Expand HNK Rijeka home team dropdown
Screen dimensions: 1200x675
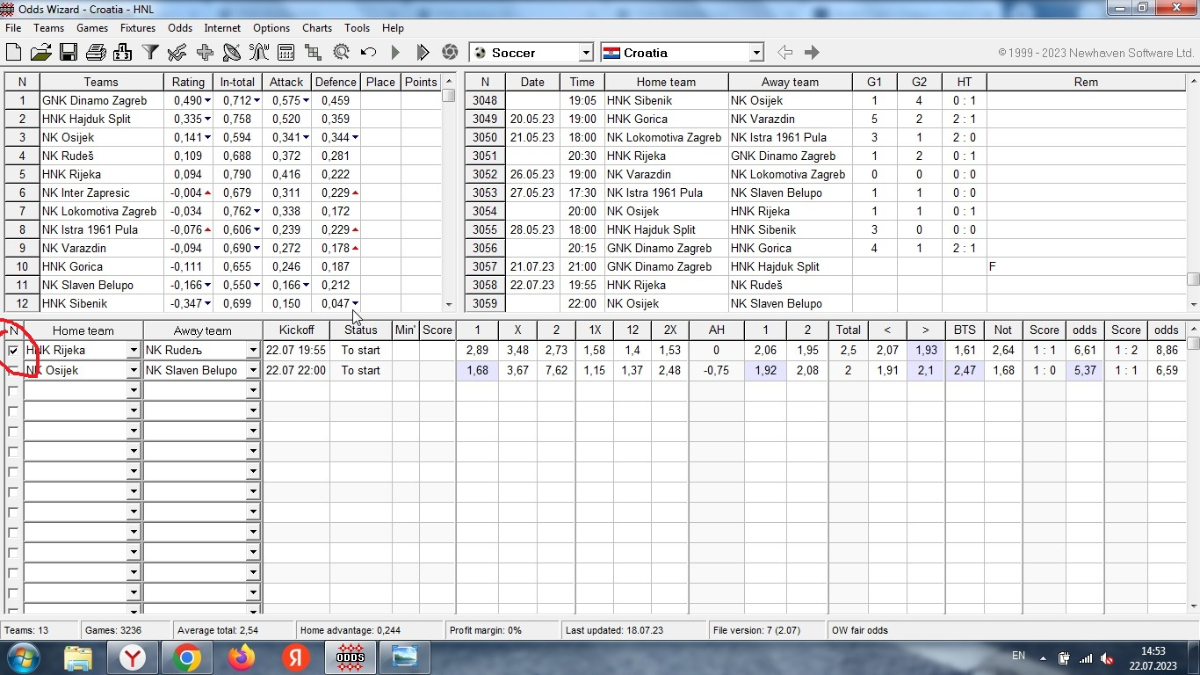point(133,351)
